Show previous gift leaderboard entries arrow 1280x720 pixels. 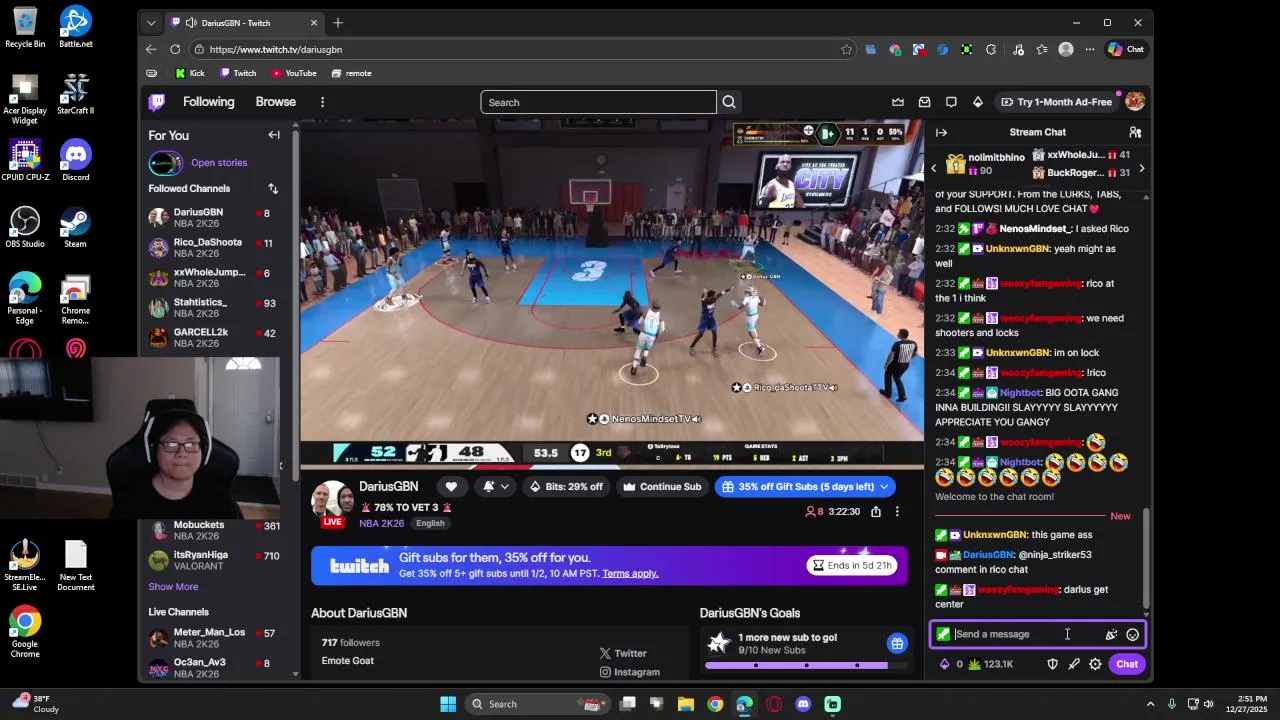pos(934,168)
